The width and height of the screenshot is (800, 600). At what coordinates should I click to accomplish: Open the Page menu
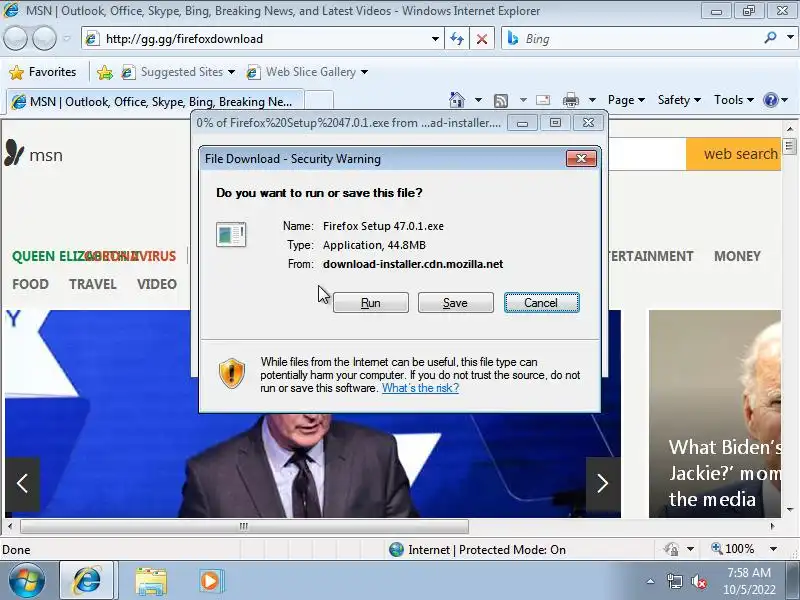[626, 100]
